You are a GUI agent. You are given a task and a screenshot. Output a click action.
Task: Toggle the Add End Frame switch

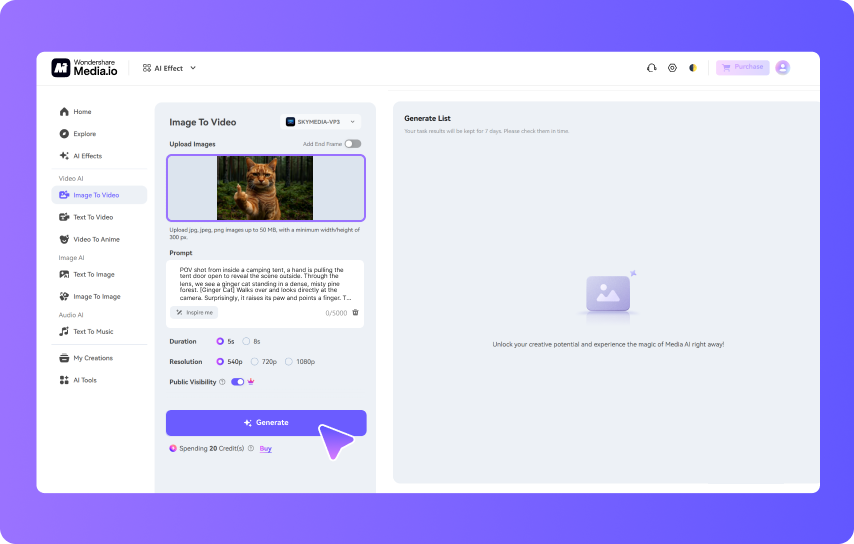353,144
